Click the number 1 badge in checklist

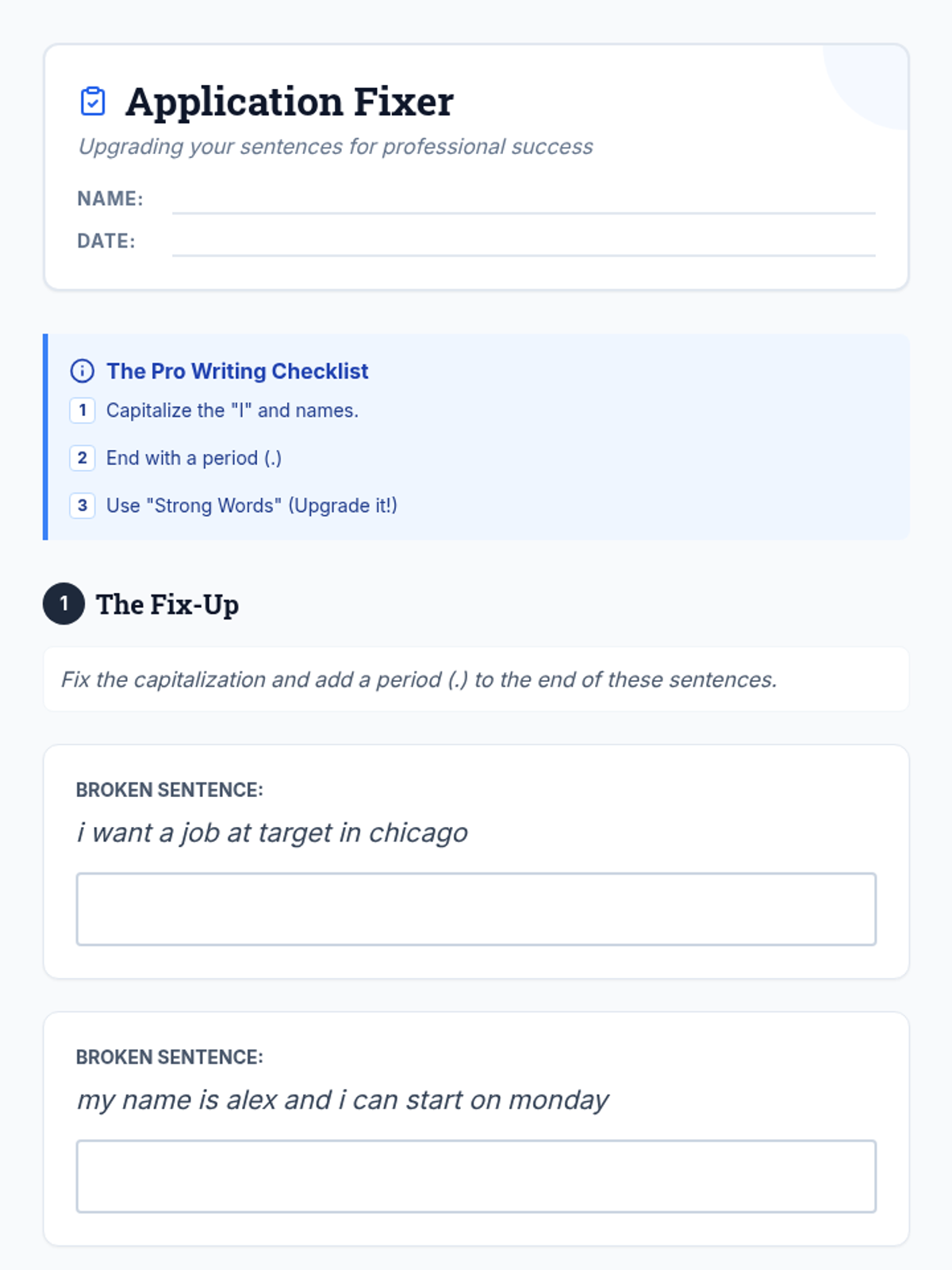pos(83,410)
